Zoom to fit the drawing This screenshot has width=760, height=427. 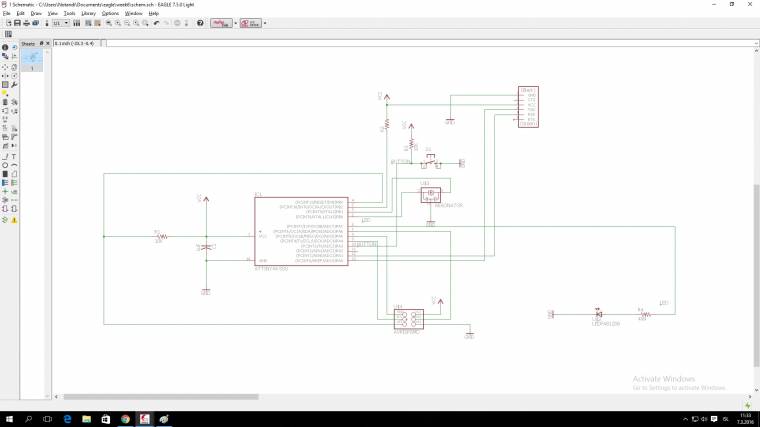click(109, 23)
